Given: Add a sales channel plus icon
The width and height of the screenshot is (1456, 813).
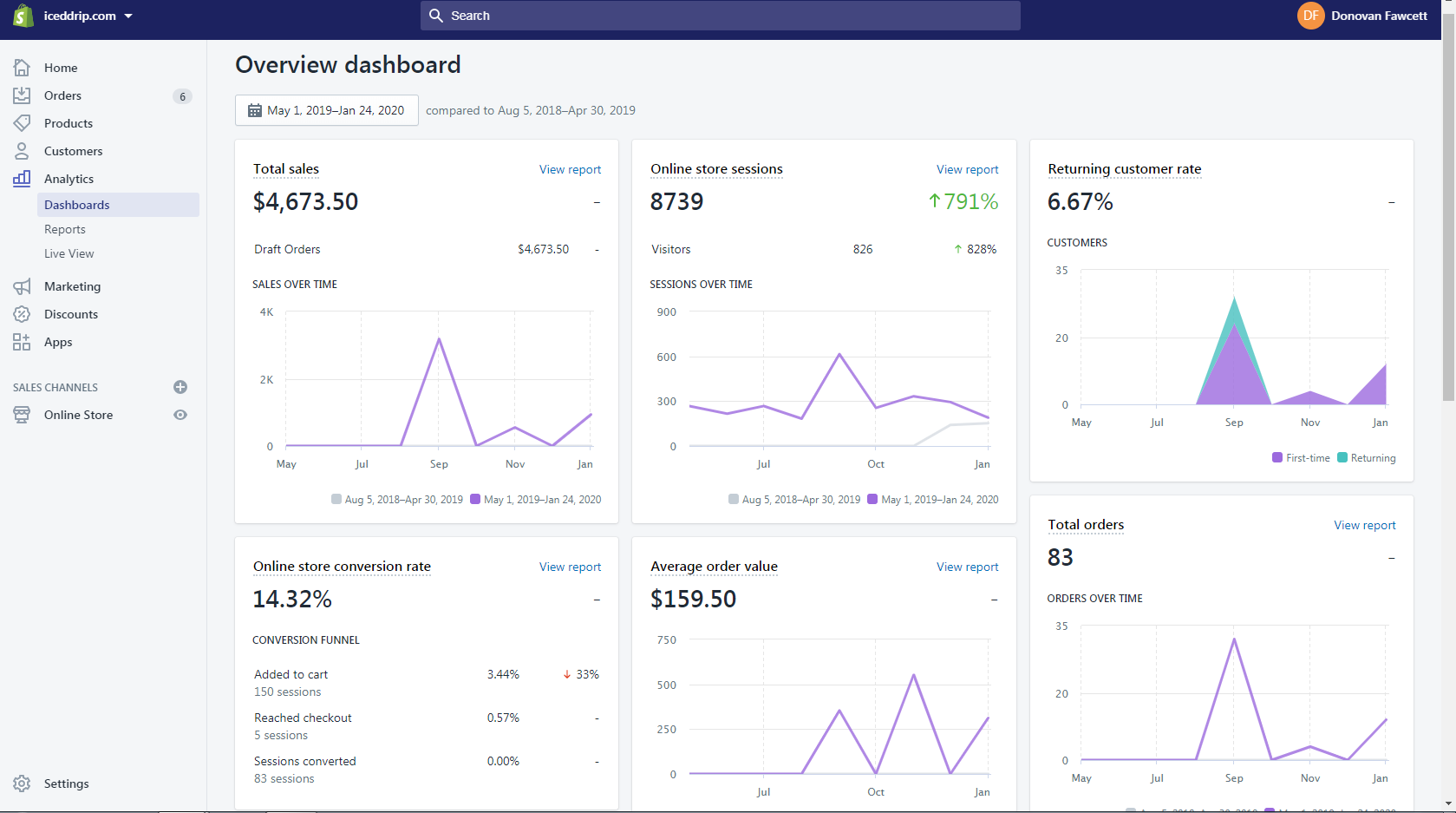Looking at the screenshot, I should click(180, 387).
